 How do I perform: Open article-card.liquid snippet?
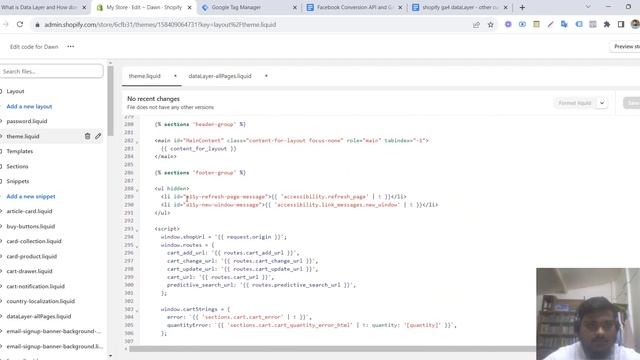(x=29, y=211)
